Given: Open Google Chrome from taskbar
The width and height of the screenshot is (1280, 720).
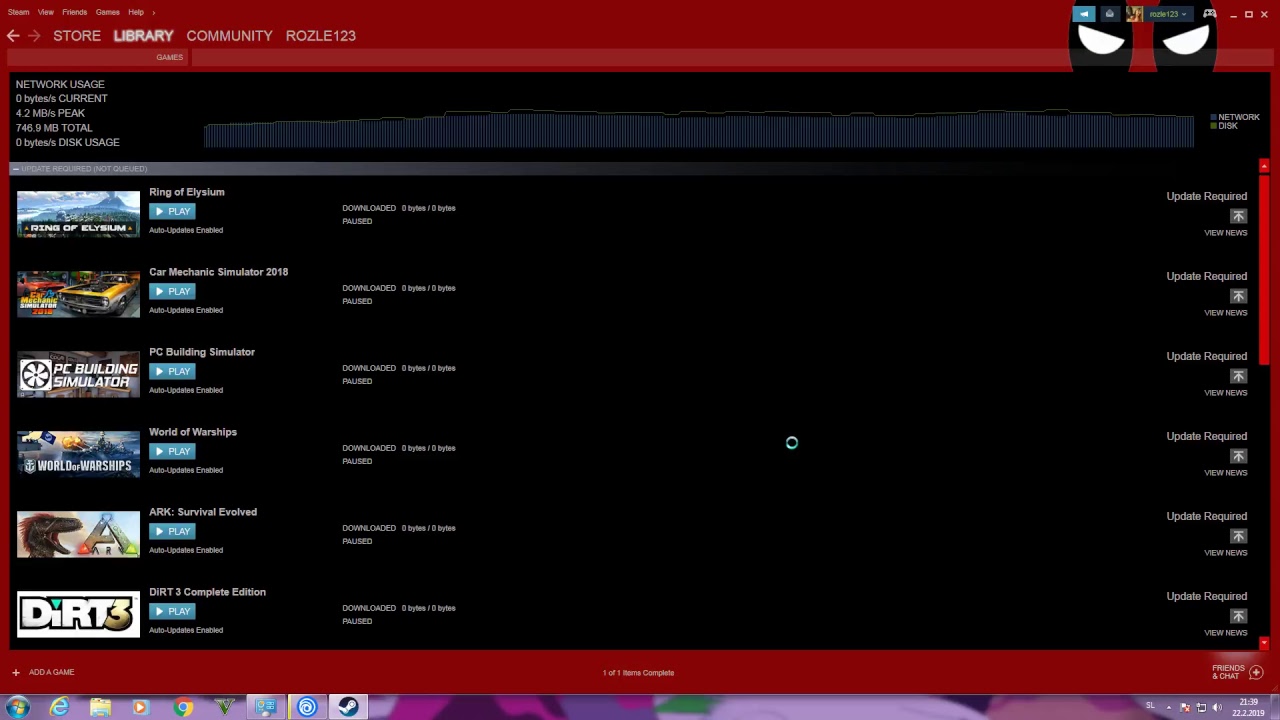Looking at the screenshot, I should click(x=182, y=707).
